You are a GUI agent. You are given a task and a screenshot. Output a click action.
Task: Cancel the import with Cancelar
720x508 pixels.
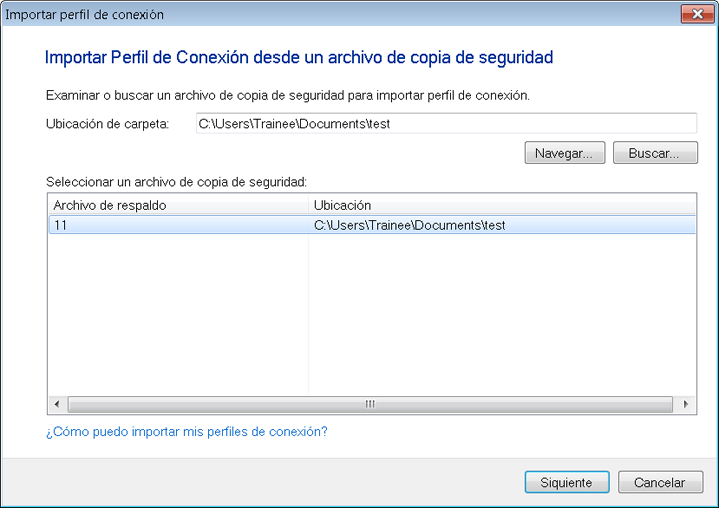[x=659, y=482]
